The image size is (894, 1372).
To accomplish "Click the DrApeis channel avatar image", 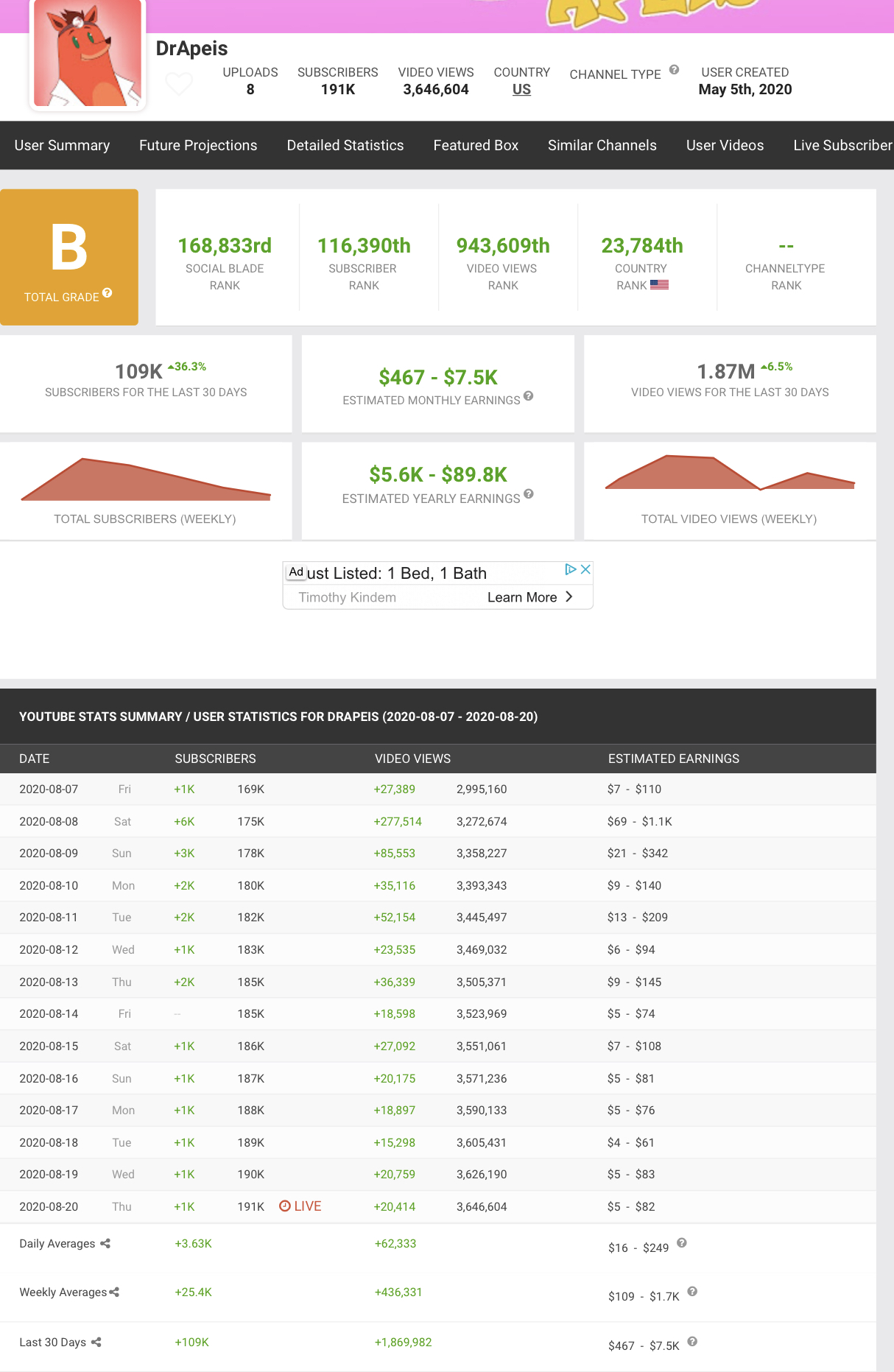I will point(88,53).
